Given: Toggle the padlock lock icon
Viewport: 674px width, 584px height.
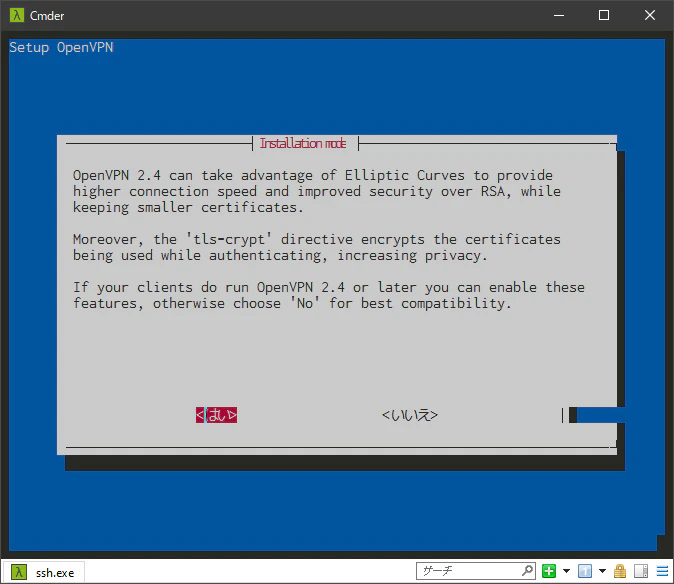Looking at the screenshot, I should click(x=619, y=571).
